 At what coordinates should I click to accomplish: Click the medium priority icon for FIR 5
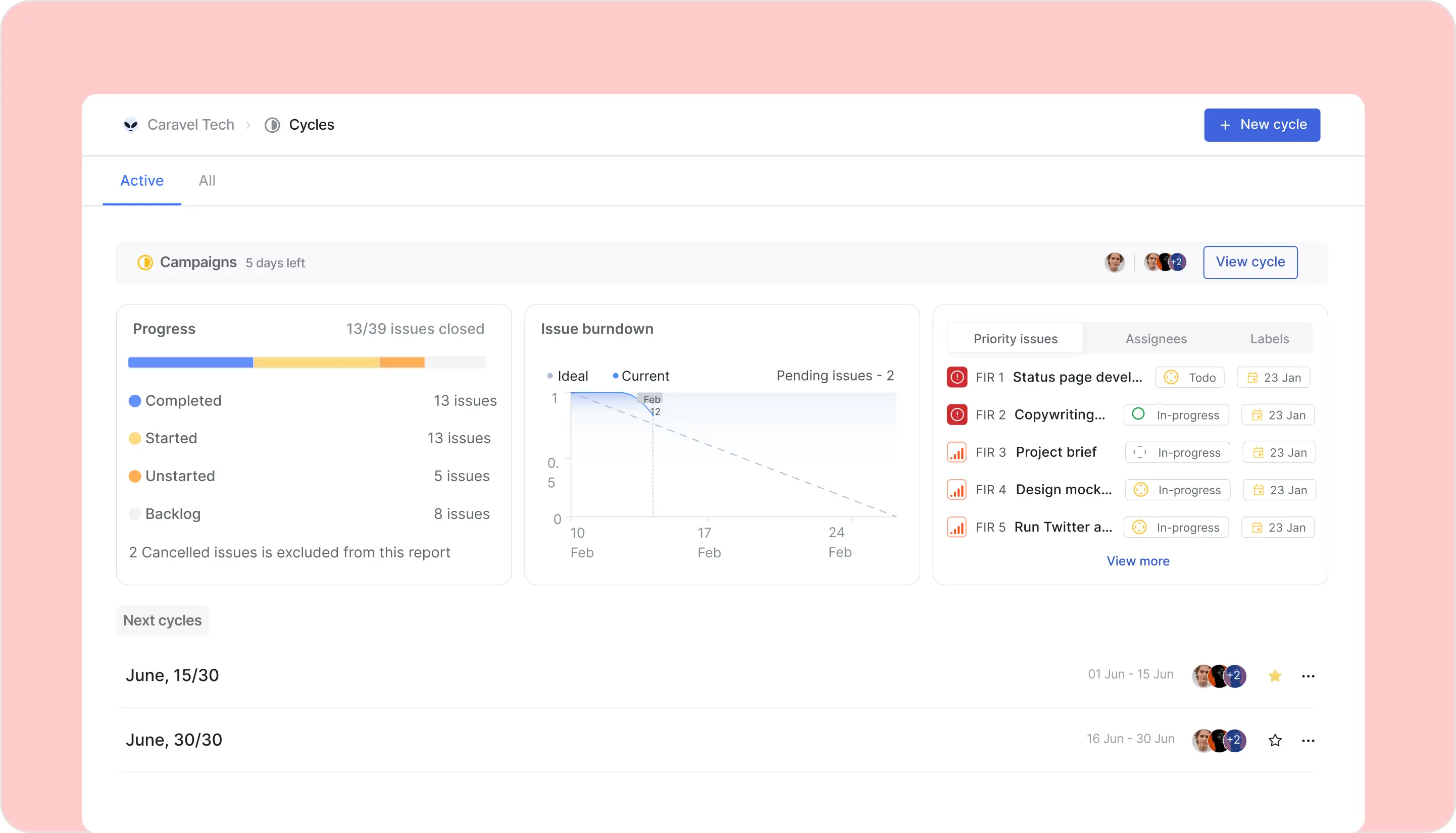(x=956, y=527)
